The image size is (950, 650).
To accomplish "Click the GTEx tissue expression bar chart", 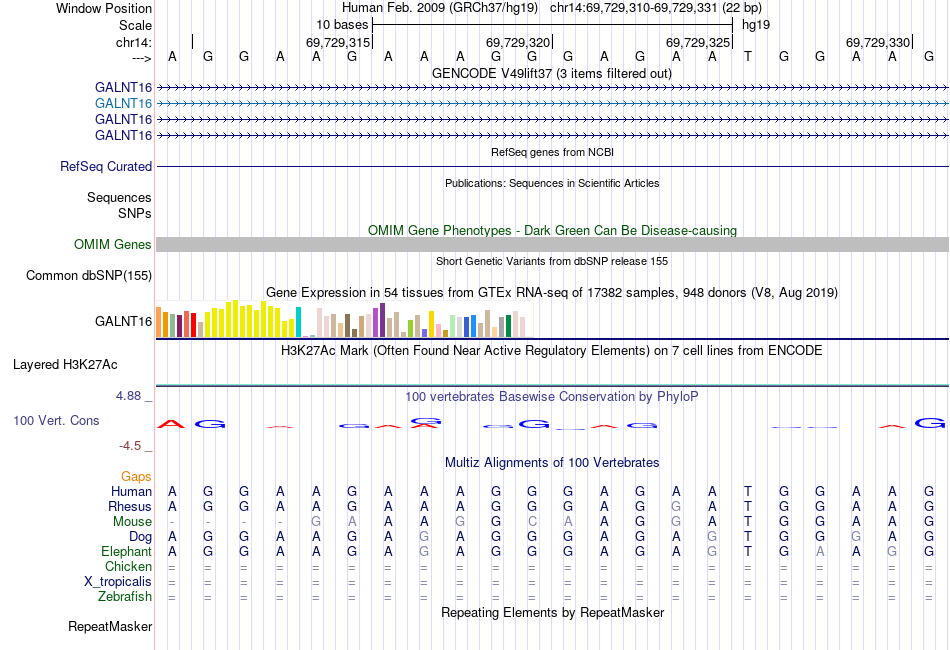I will click(x=344, y=319).
